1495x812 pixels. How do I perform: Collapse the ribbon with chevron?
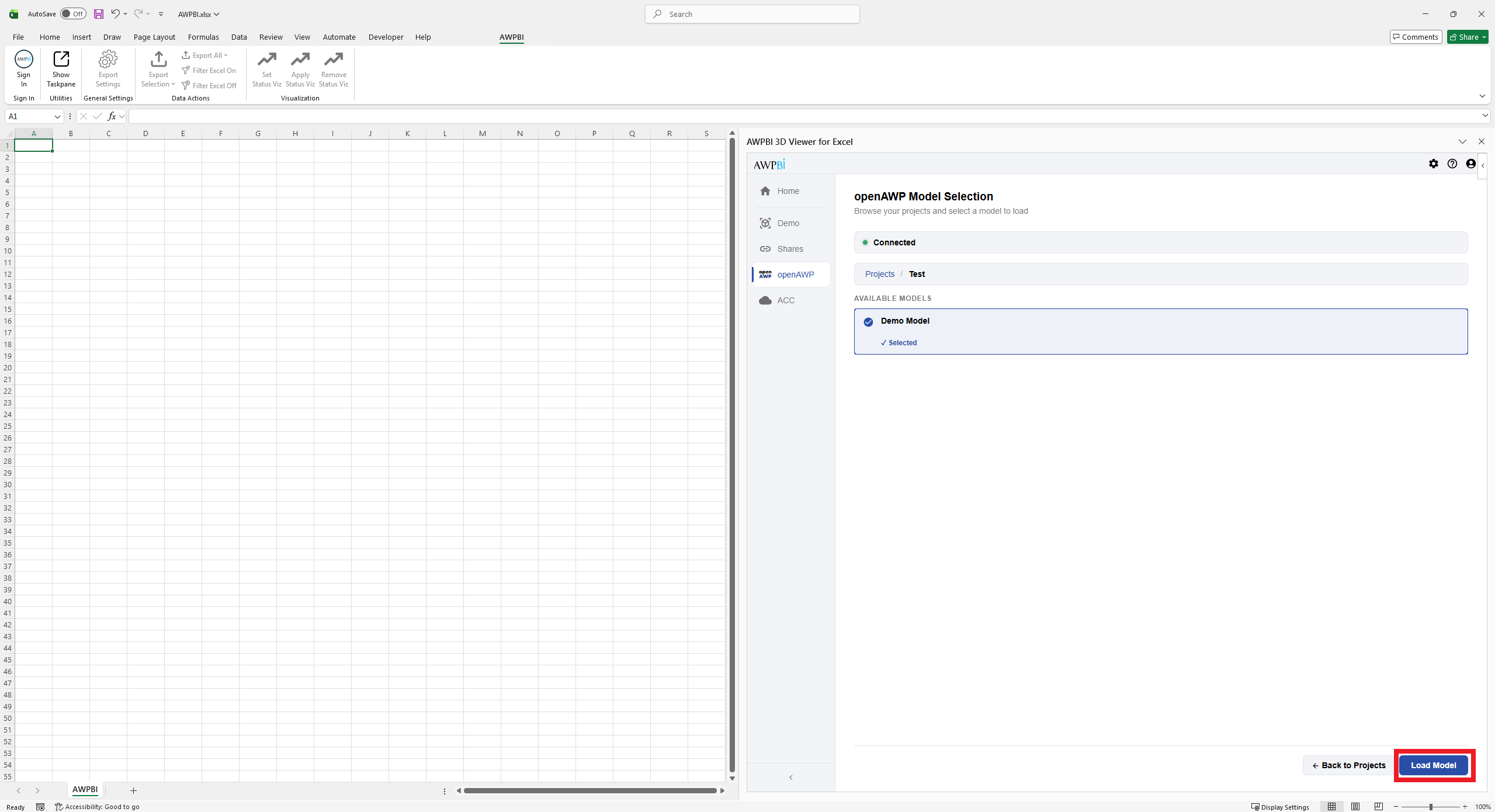click(1482, 96)
